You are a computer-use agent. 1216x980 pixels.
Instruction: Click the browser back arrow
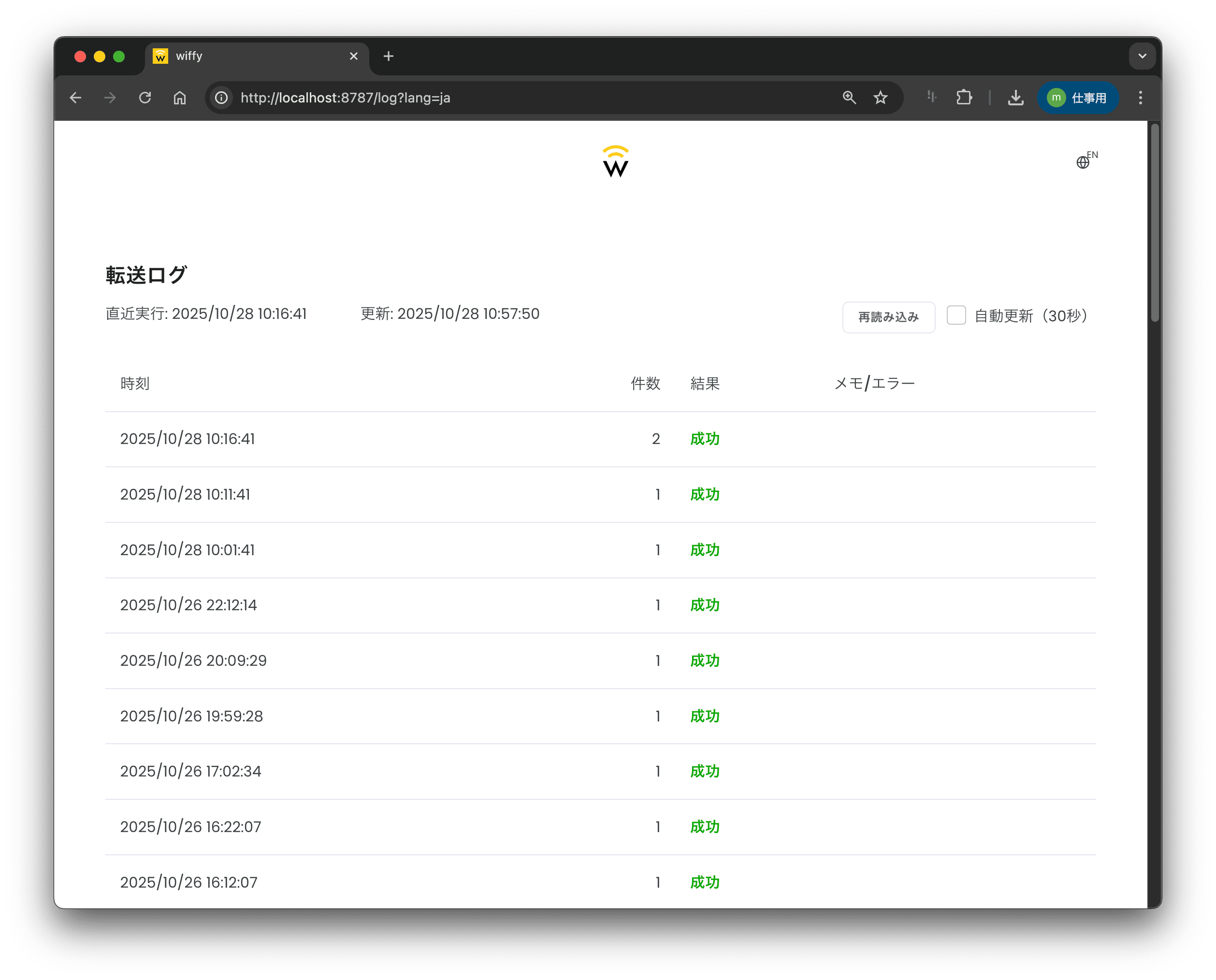click(x=76, y=98)
